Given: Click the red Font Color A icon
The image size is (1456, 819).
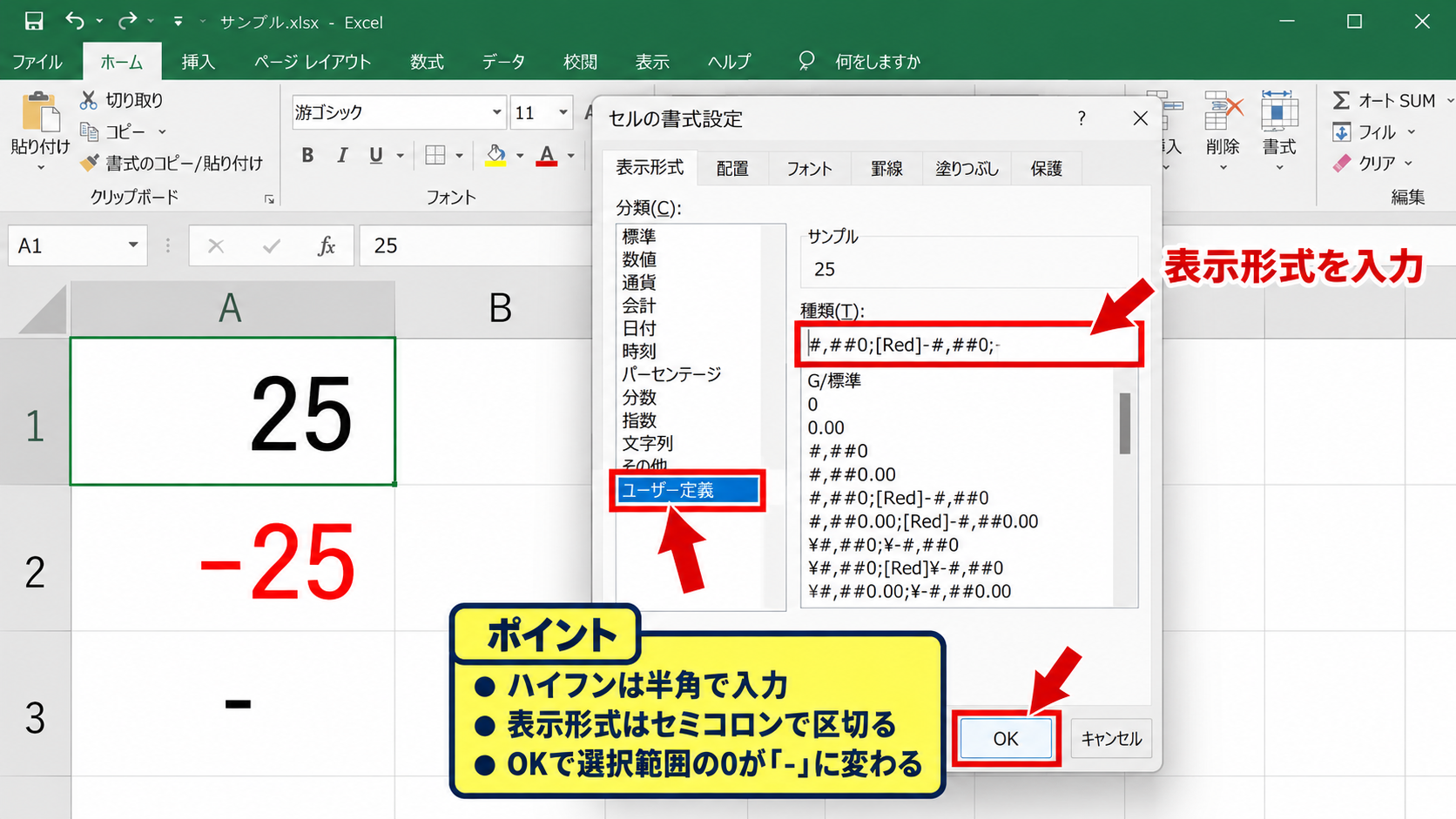Looking at the screenshot, I should coord(547,156).
